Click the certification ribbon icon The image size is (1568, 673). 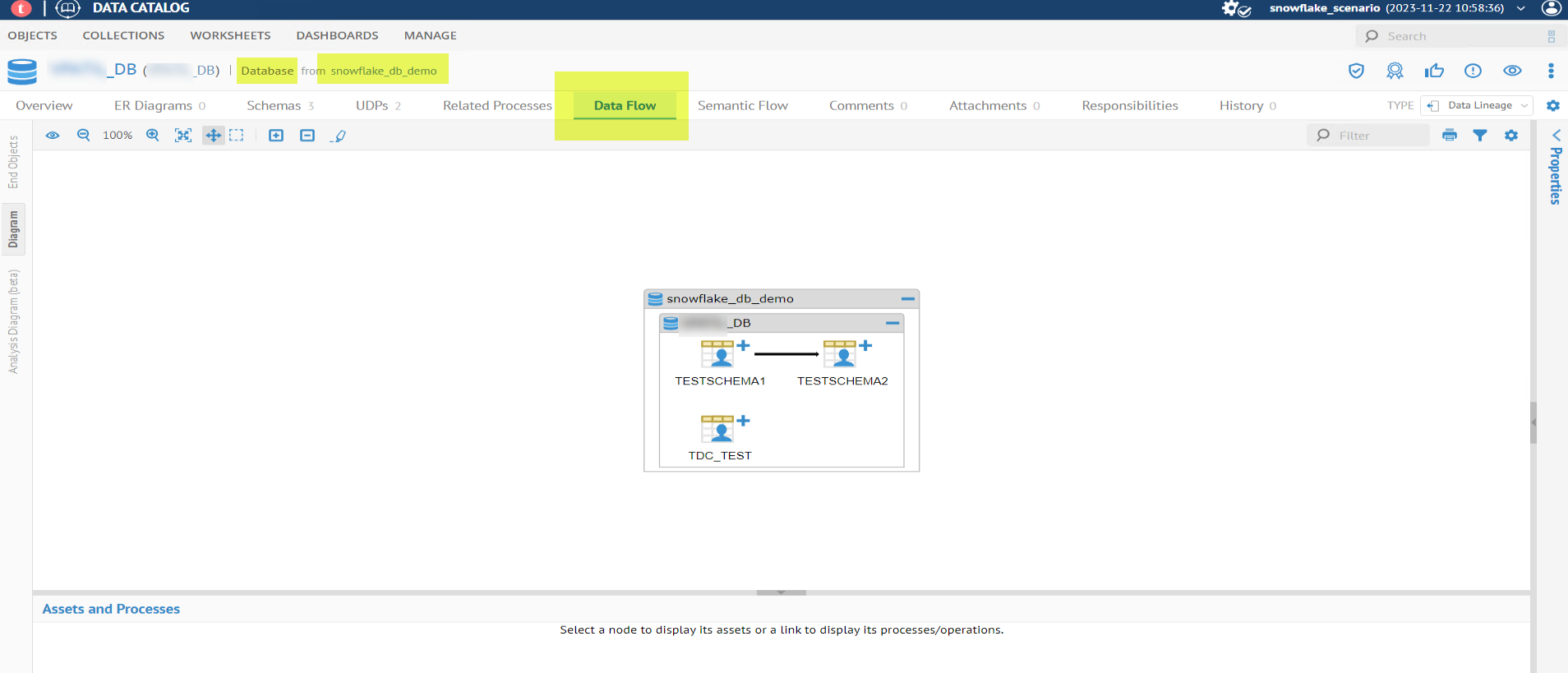(1395, 71)
